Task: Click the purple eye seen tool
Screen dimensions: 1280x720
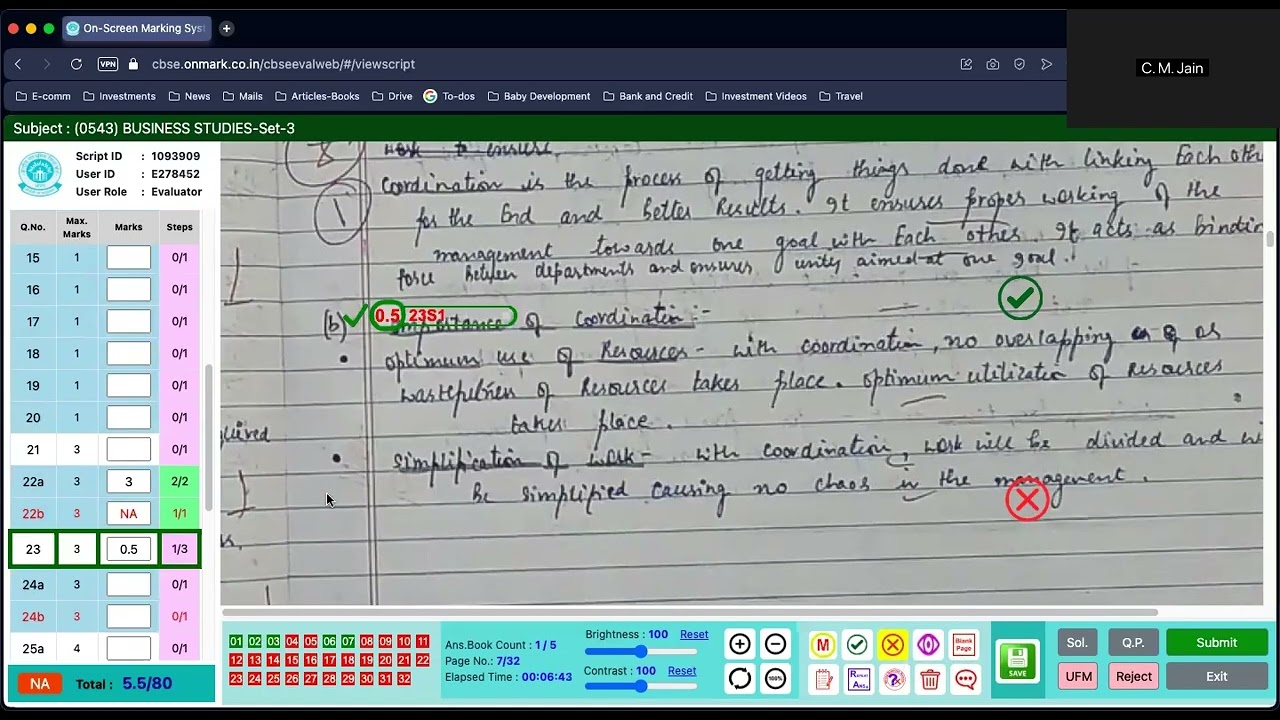Action: (x=929, y=645)
